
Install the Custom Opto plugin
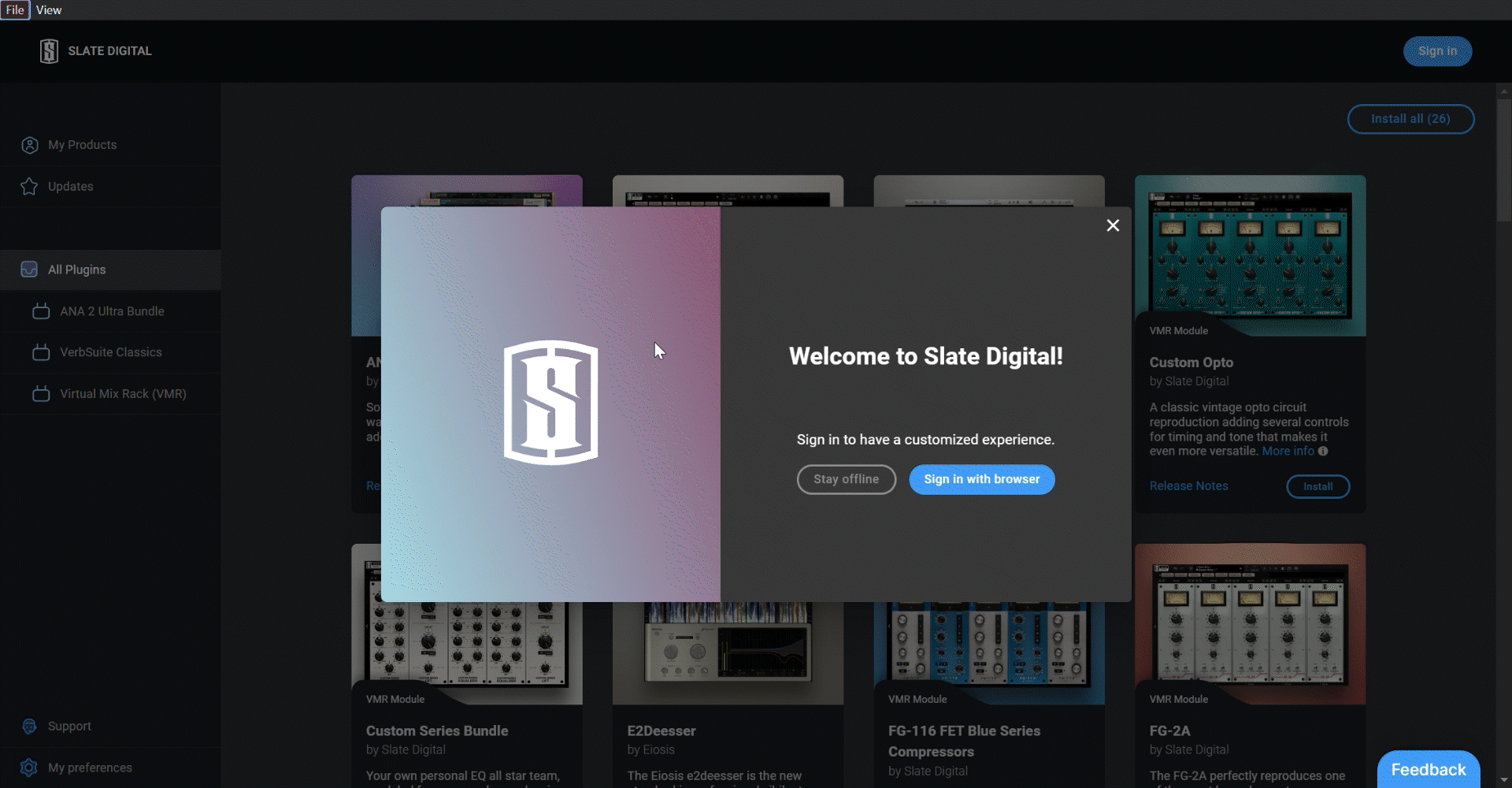tap(1317, 487)
